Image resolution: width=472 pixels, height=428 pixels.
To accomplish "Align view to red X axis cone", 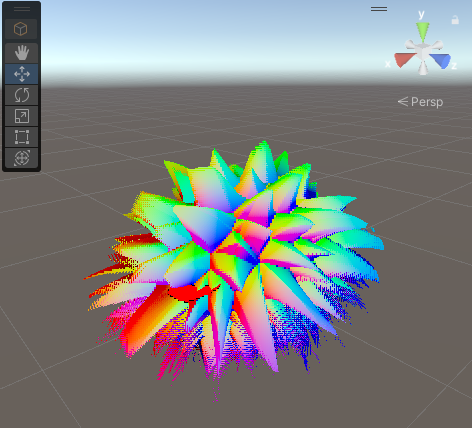I will [x=404, y=59].
